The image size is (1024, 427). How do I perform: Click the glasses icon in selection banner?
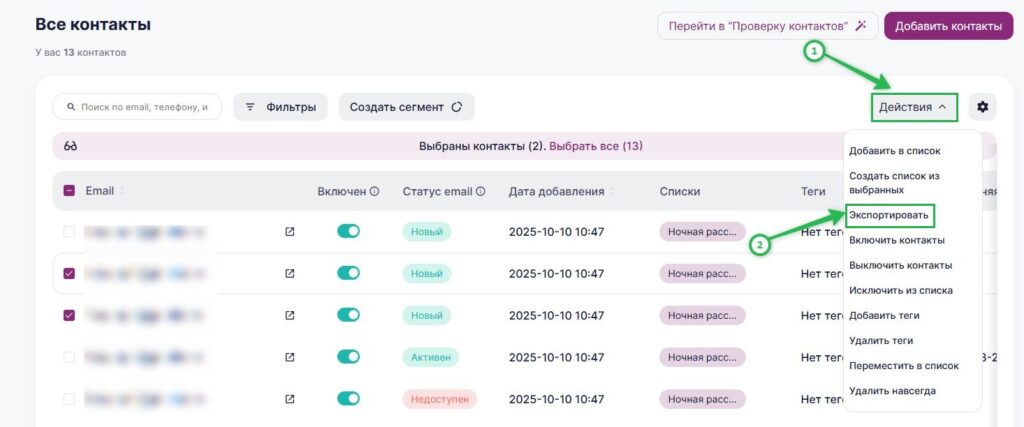[71, 146]
